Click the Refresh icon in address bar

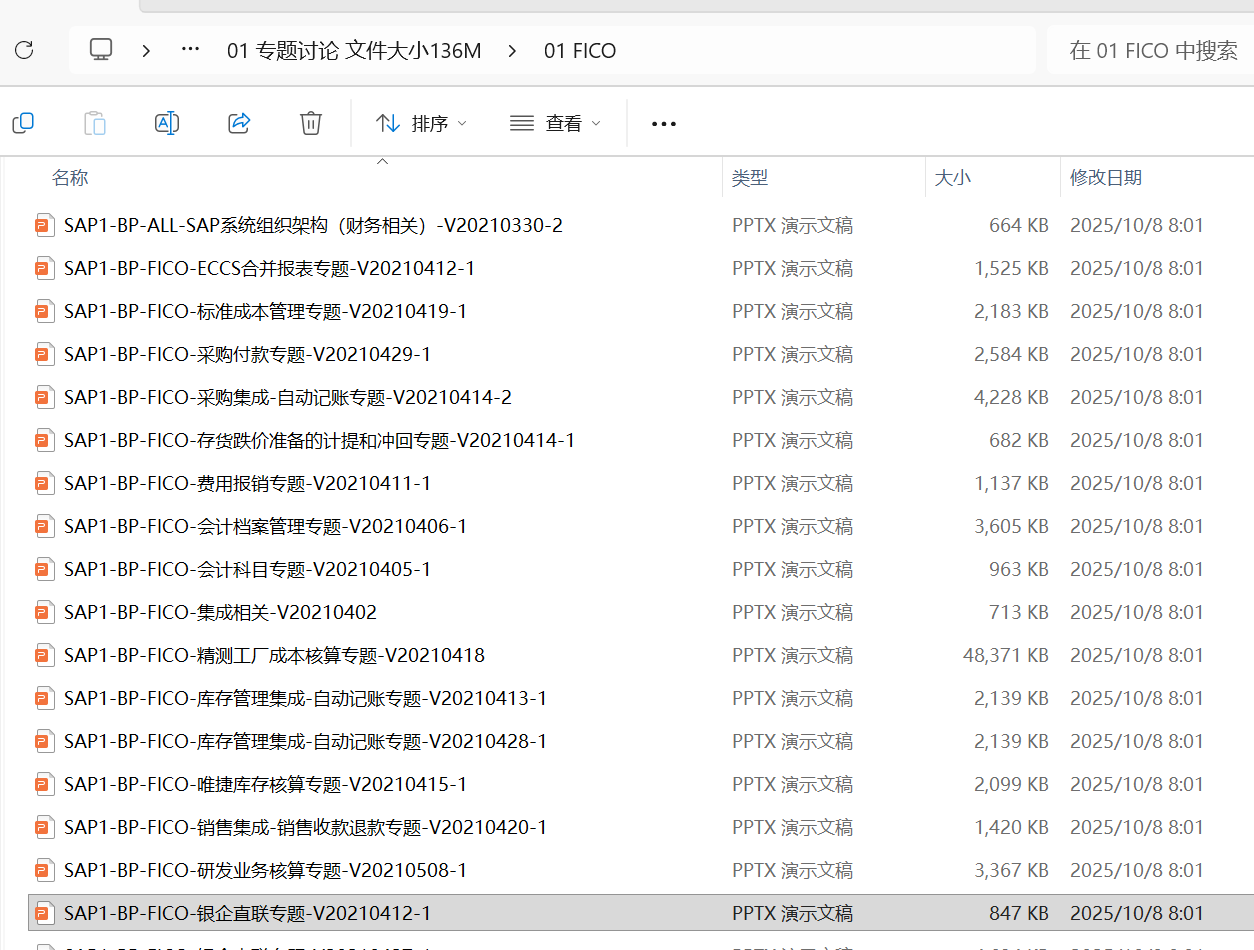click(x=24, y=50)
